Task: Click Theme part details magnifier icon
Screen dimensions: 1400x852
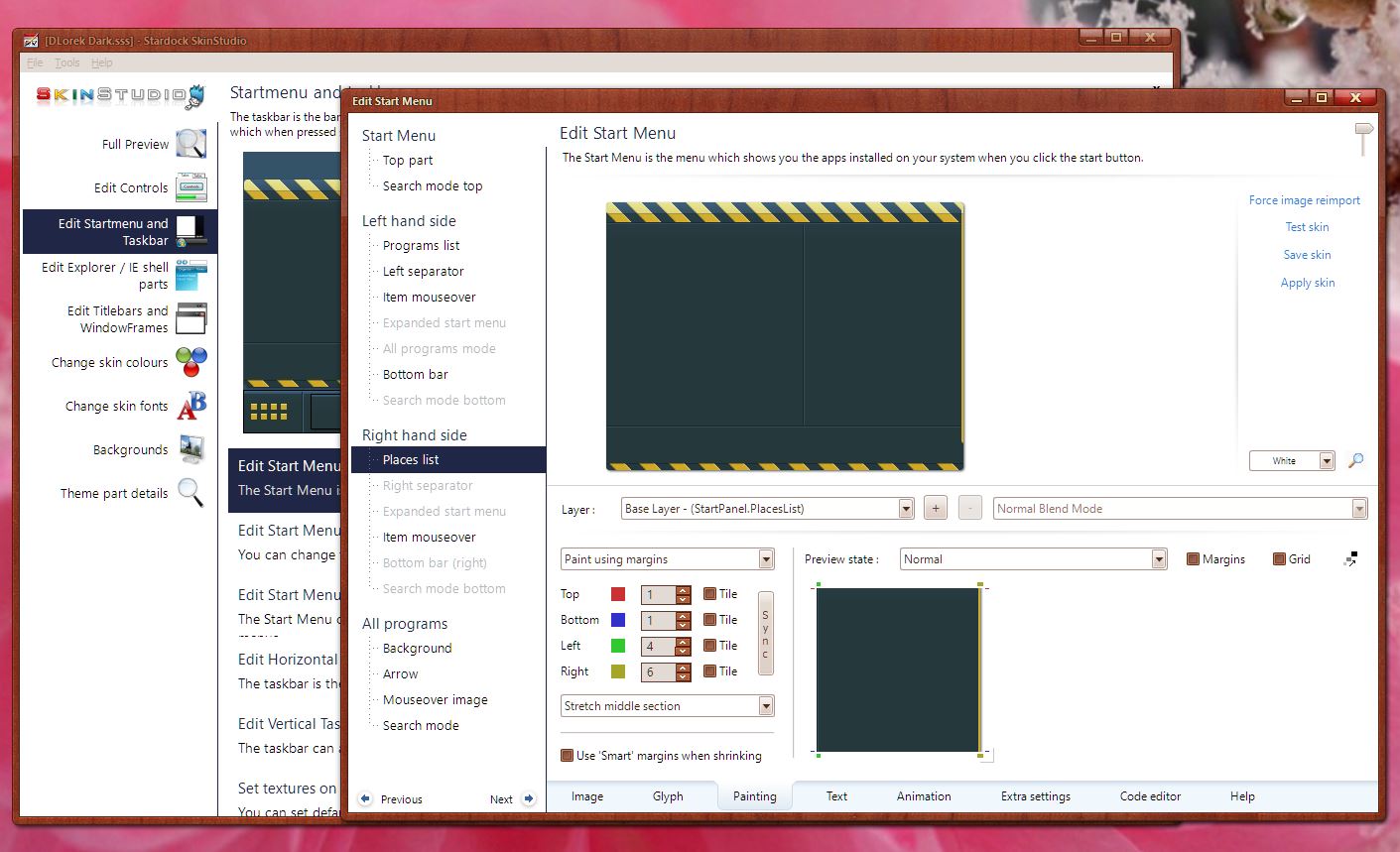Action: 191,493
